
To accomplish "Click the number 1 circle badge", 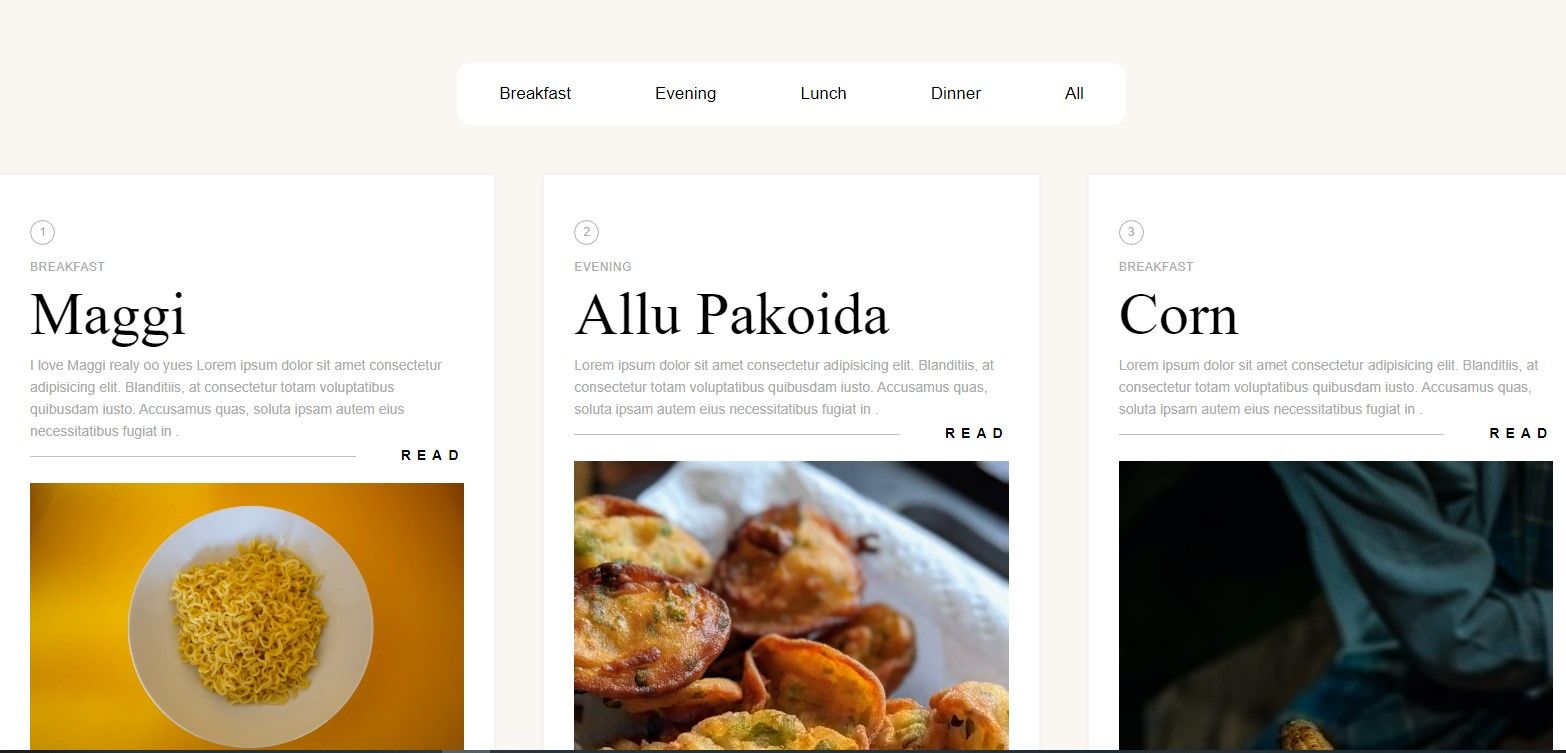I will [x=42, y=232].
